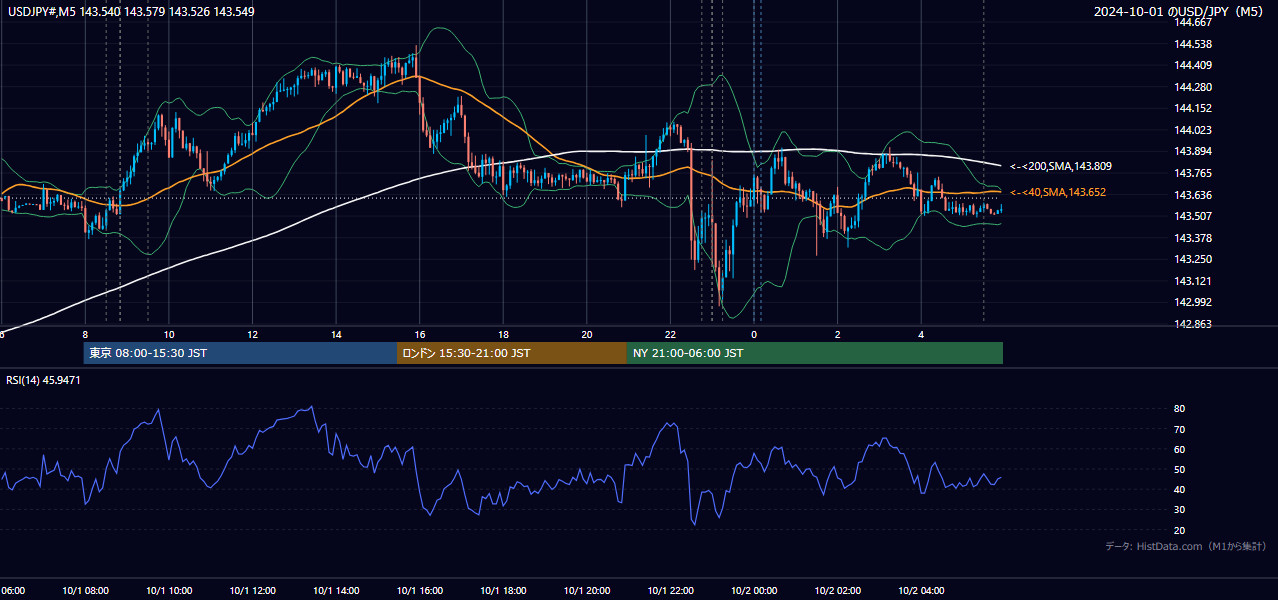Viewport: 1278px width, 600px height.
Task: Click the 10/2 02:00 timeline label
Action: point(837,591)
